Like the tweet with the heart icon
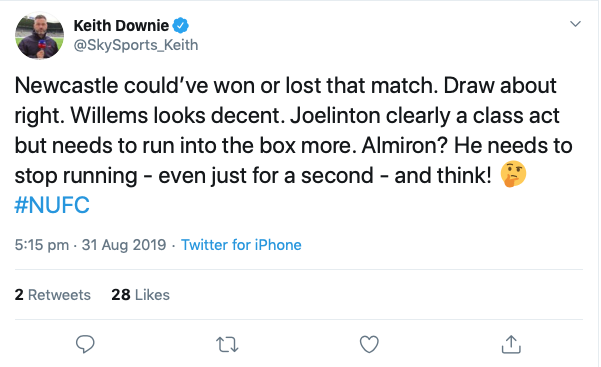Screen dimensions: 601x367 (x=369, y=344)
